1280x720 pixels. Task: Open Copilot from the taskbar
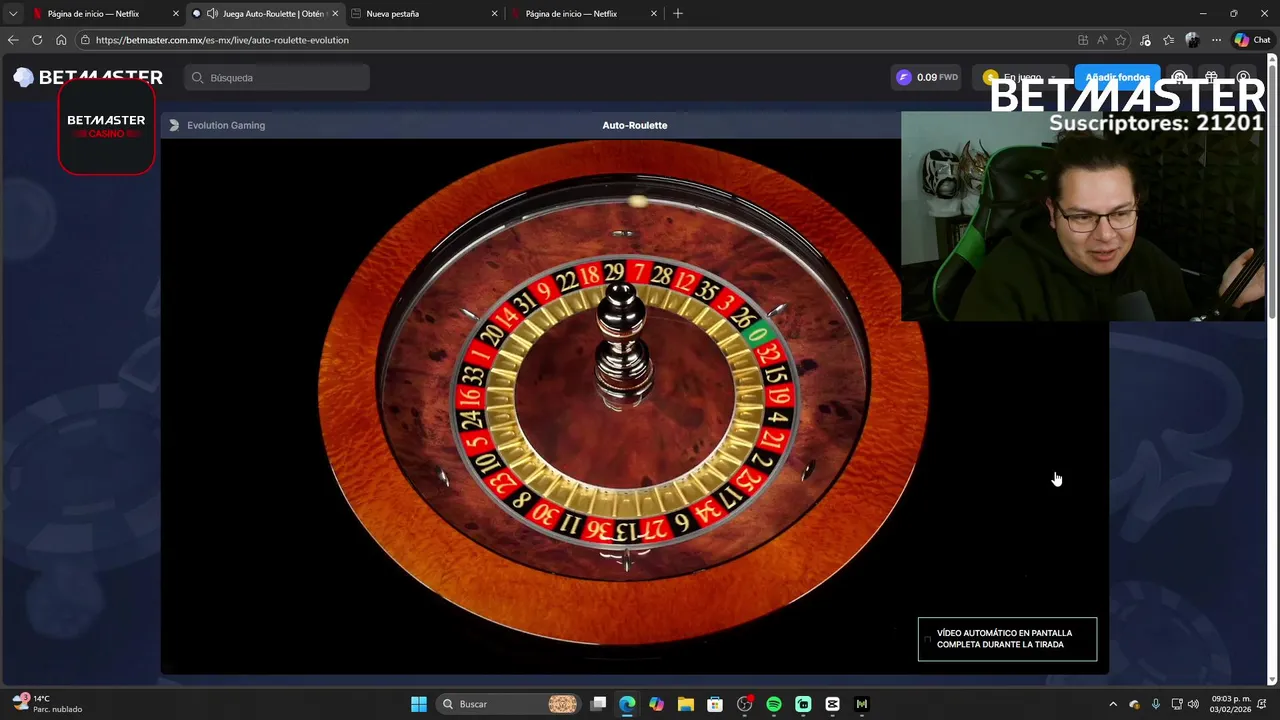pos(656,704)
